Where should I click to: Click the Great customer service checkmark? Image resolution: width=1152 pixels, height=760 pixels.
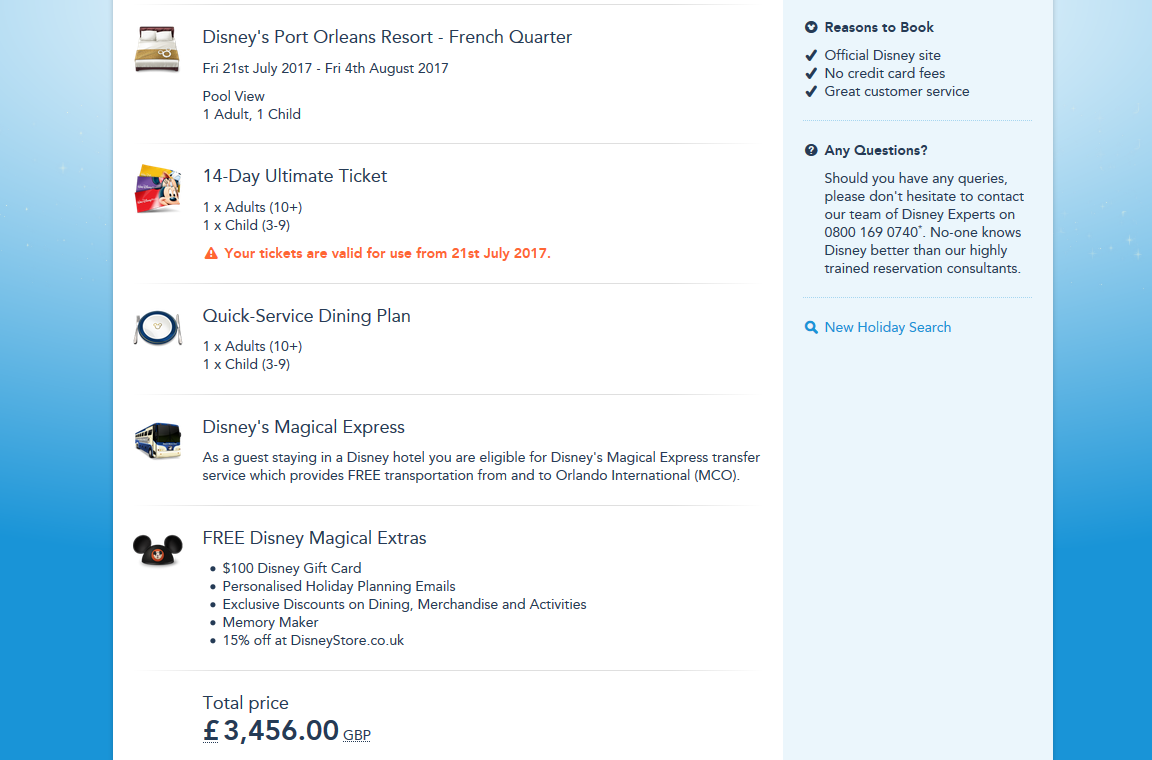[x=811, y=91]
